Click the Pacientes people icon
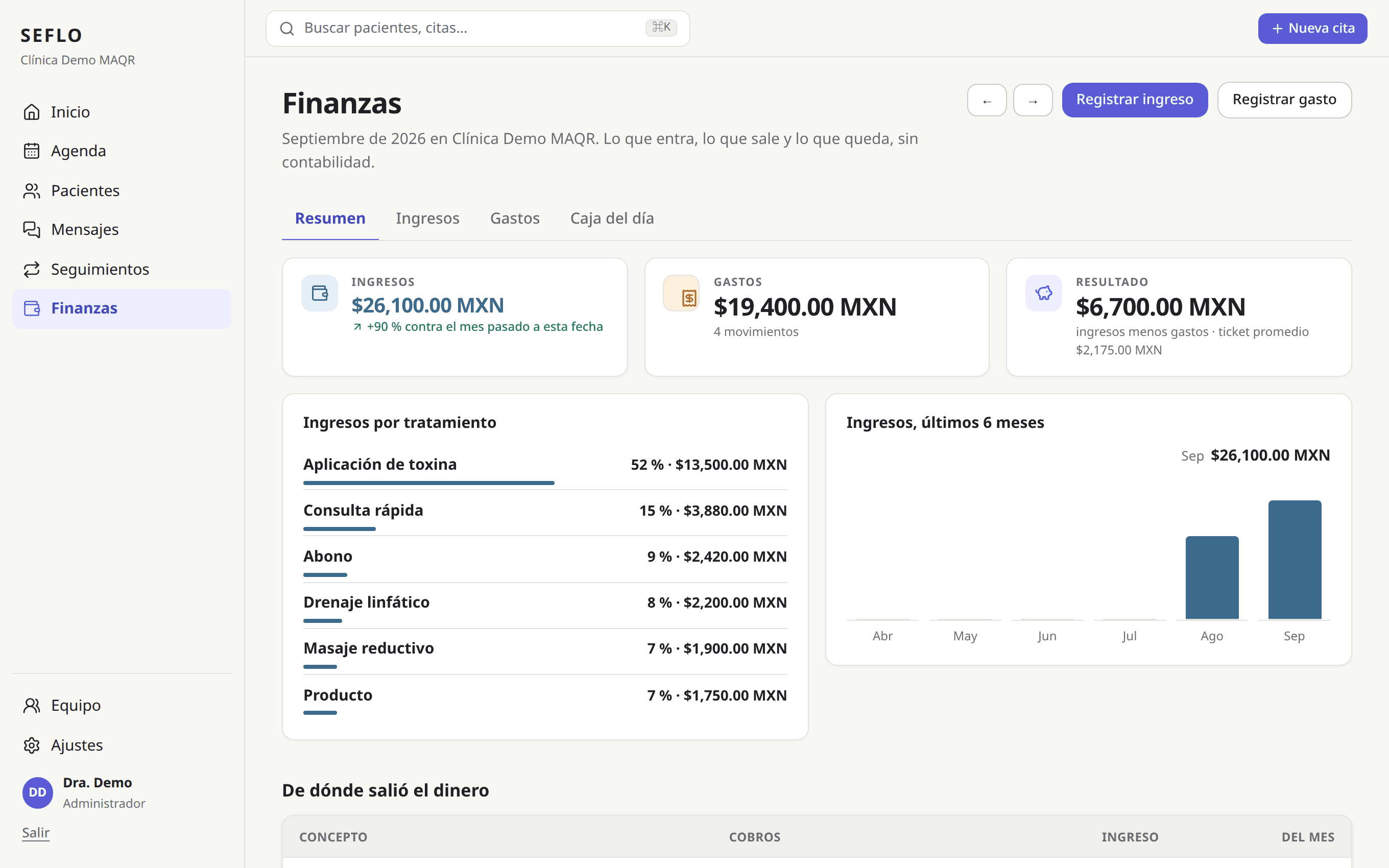This screenshot has width=1389, height=868. (32, 190)
